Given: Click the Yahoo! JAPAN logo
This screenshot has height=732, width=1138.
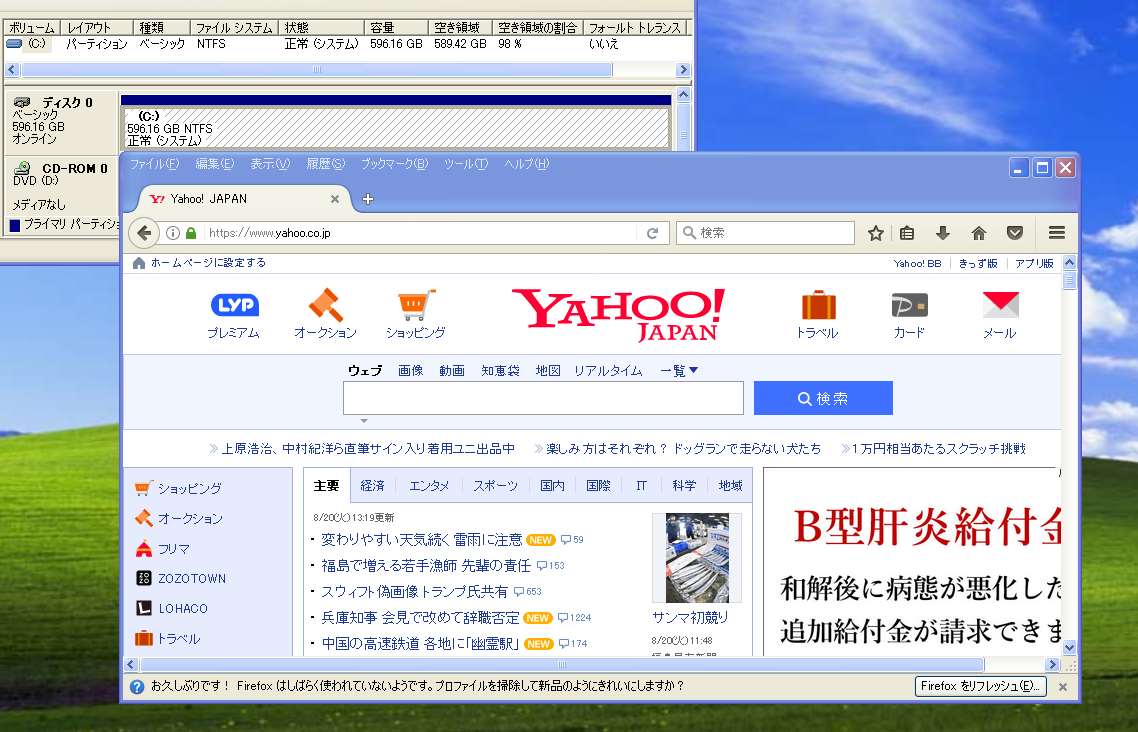Looking at the screenshot, I should [618, 315].
